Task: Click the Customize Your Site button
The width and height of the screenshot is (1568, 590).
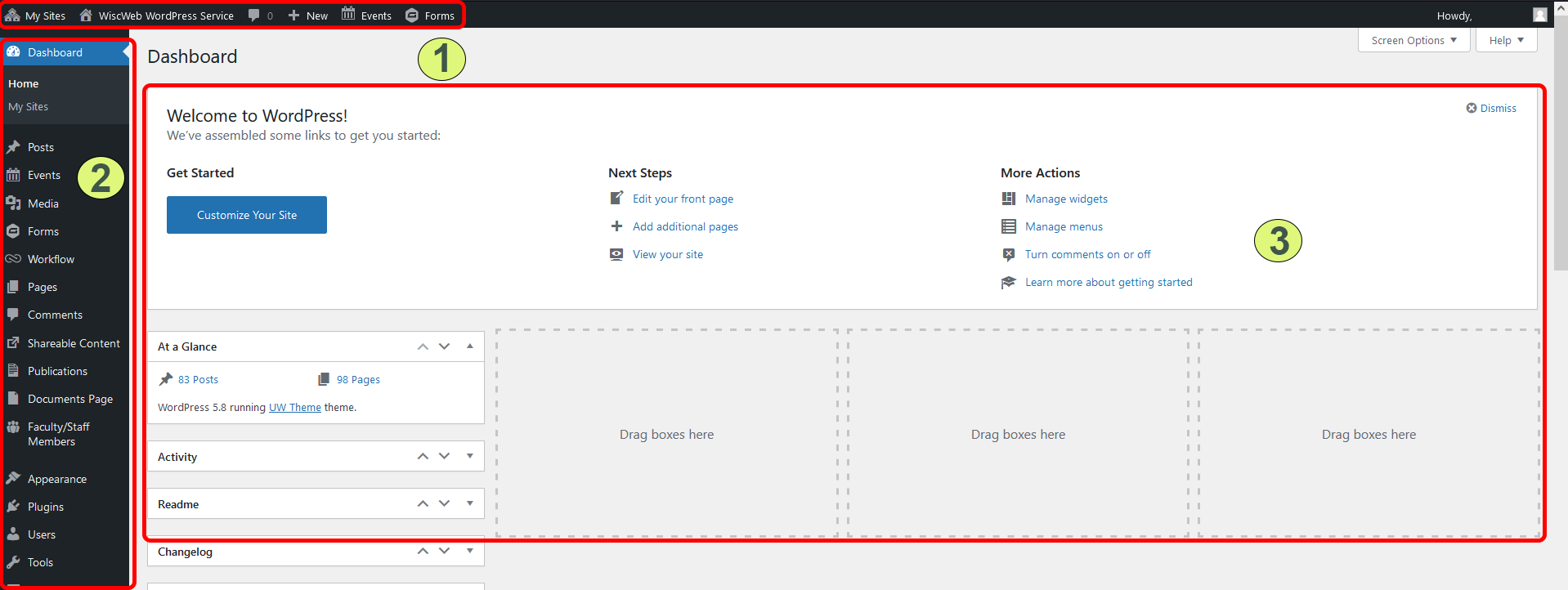Action: tap(247, 215)
